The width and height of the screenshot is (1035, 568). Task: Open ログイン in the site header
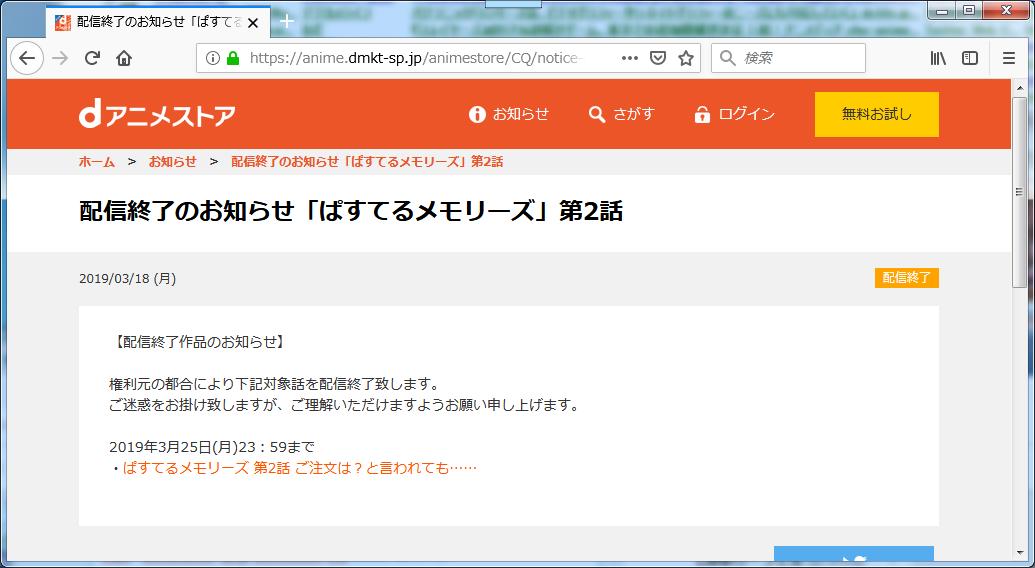click(x=734, y=114)
